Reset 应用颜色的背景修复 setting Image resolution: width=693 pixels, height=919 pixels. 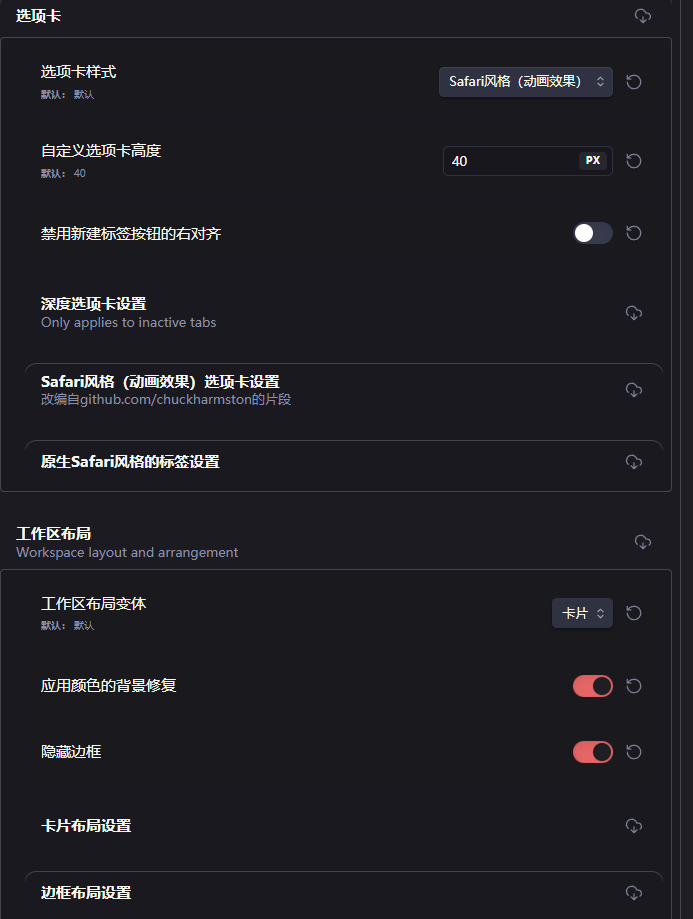coord(633,686)
